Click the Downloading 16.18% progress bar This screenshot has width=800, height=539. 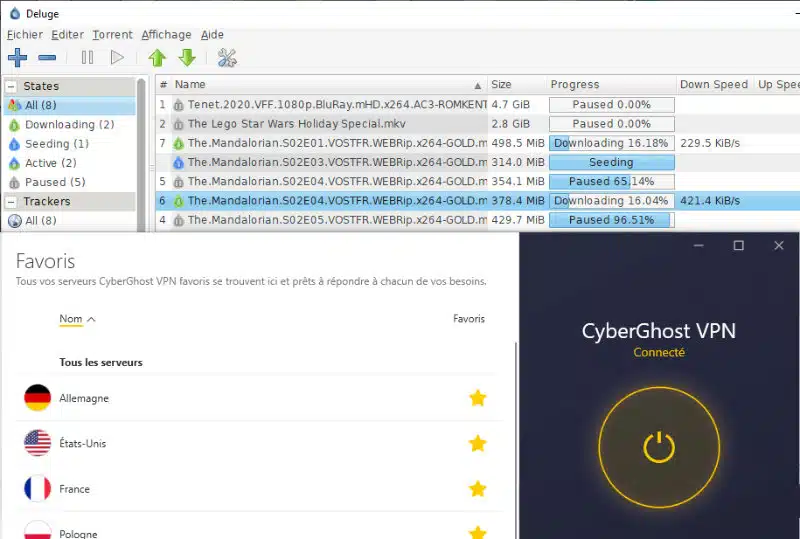point(612,143)
